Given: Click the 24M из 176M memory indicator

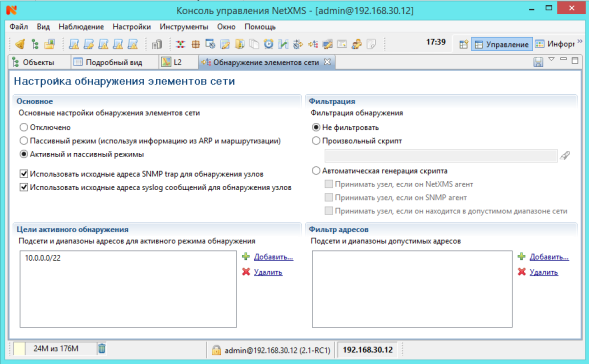Looking at the screenshot, I should 55,349.
